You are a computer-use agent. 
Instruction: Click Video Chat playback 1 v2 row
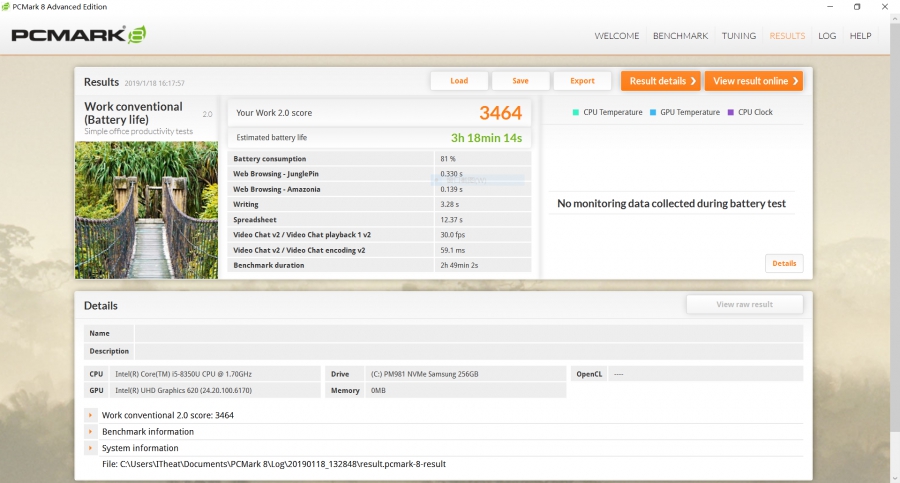379,235
